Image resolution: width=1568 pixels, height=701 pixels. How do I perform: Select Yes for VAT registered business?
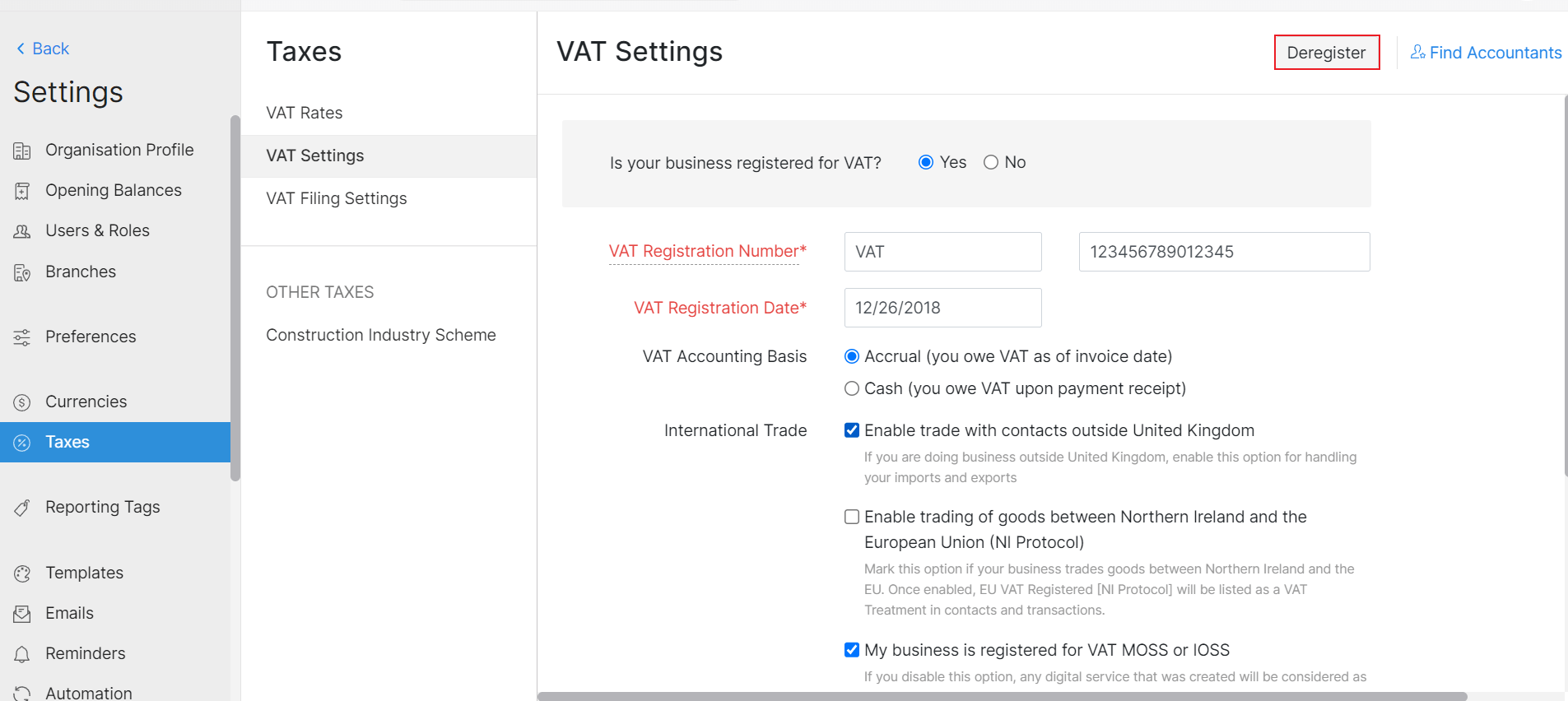coord(927,162)
